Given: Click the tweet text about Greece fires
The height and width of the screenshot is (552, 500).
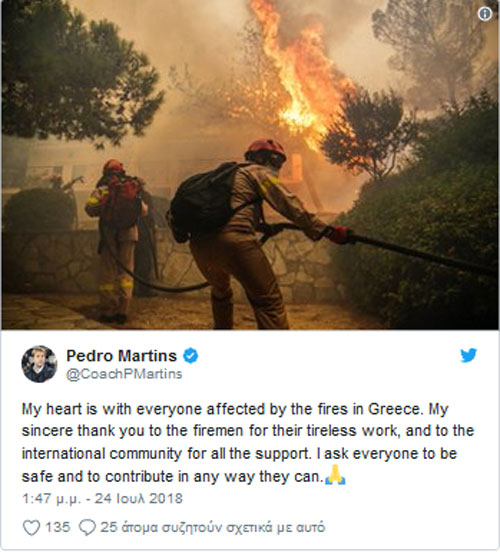Looking at the screenshot, I should click(248, 443).
